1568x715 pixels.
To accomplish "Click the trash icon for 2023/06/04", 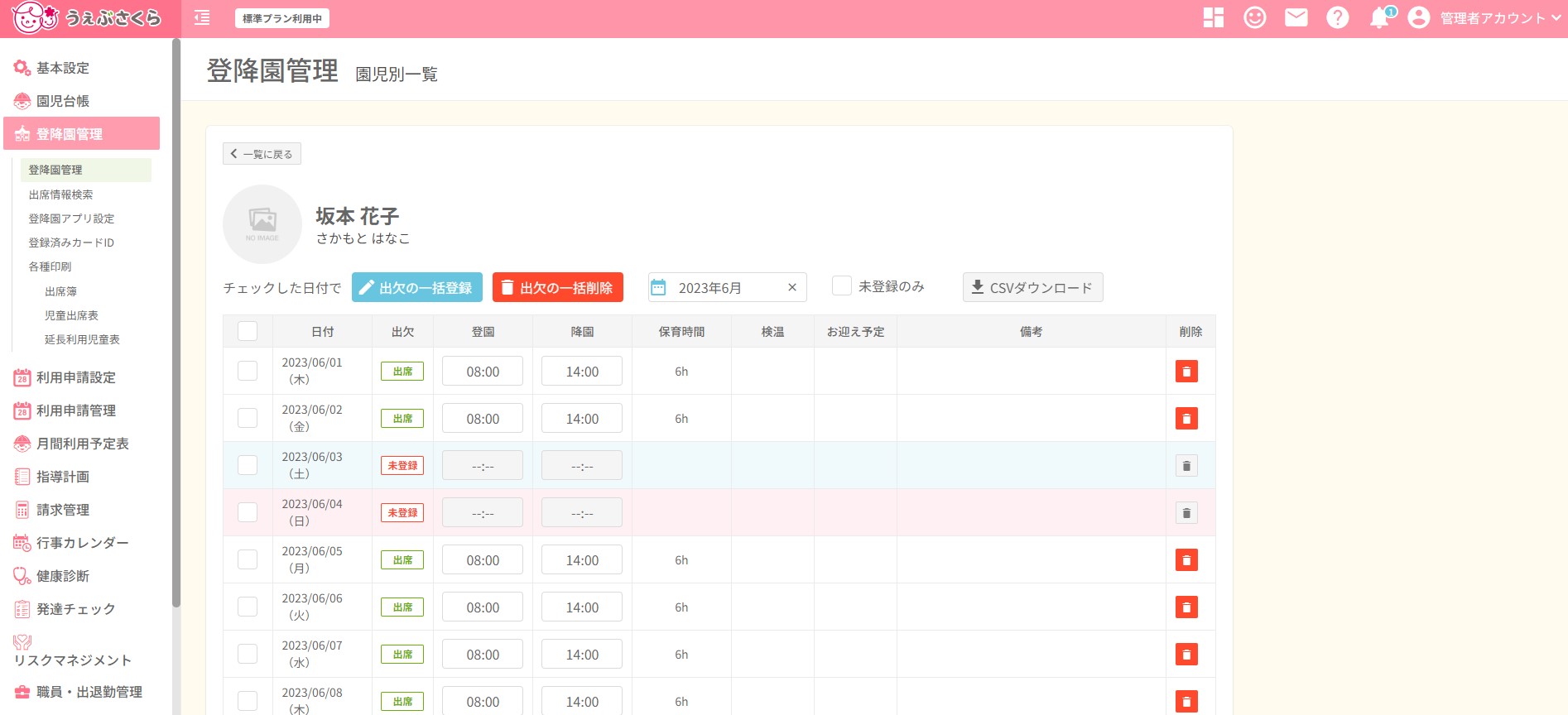I will click(1186, 513).
